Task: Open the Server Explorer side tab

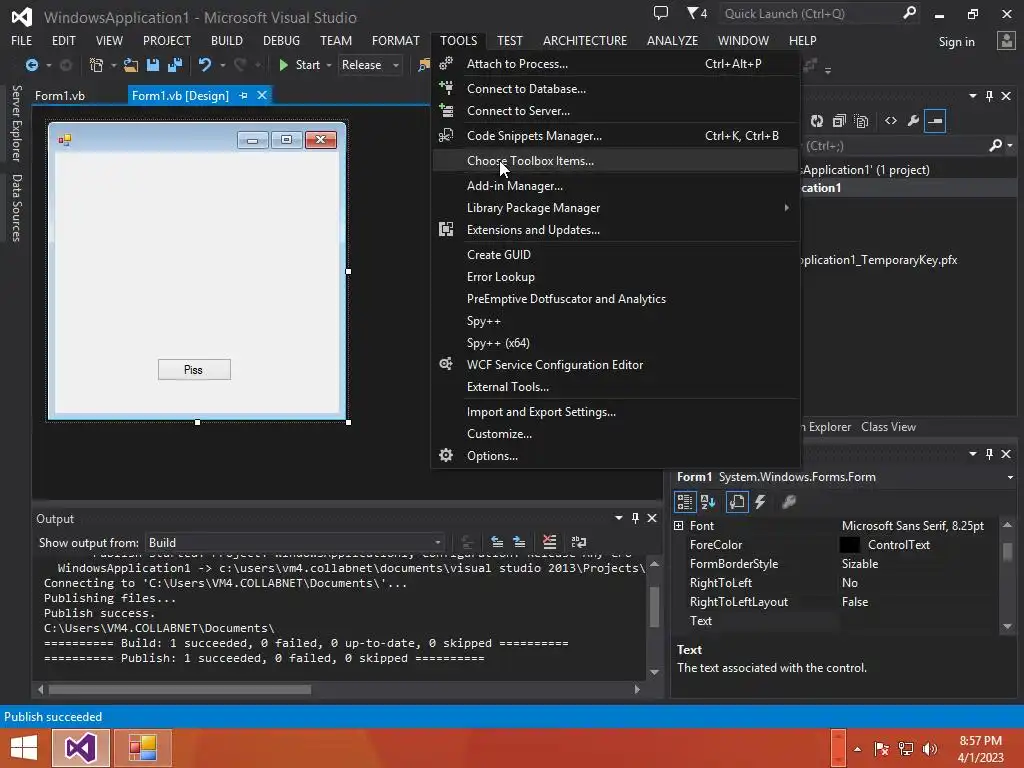Action: click(17, 123)
